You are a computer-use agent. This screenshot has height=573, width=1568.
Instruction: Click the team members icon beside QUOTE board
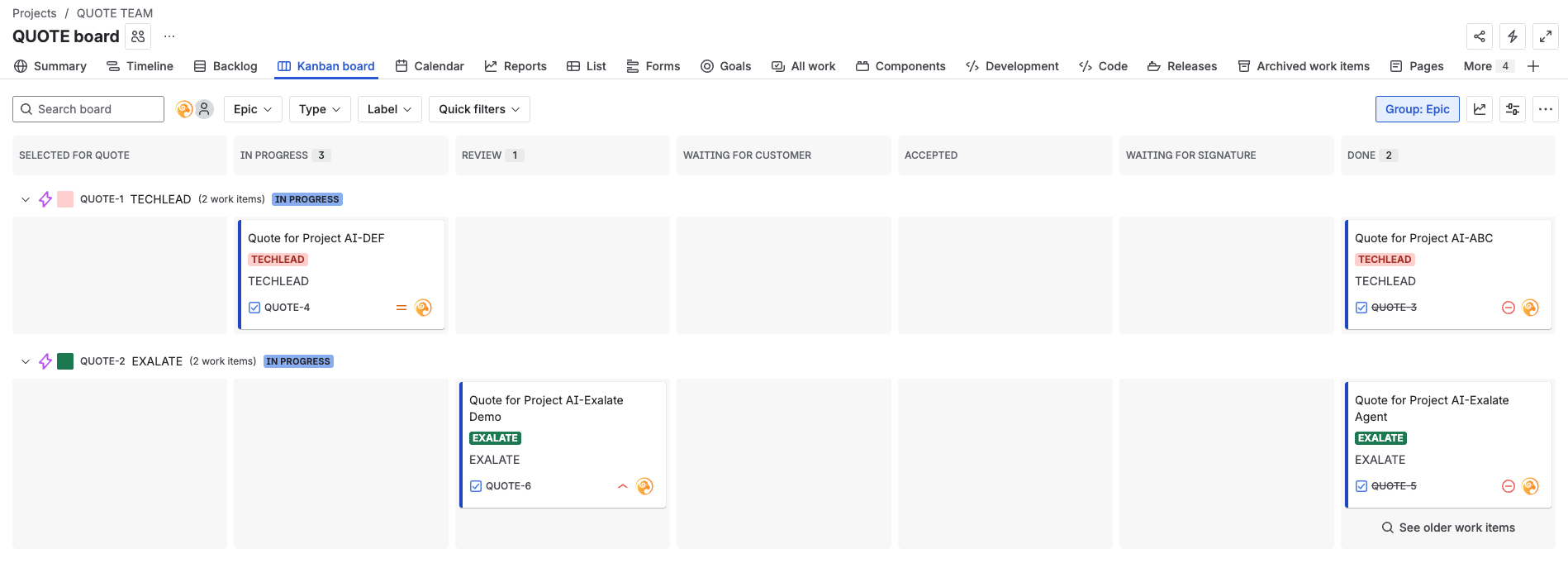tap(138, 36)
